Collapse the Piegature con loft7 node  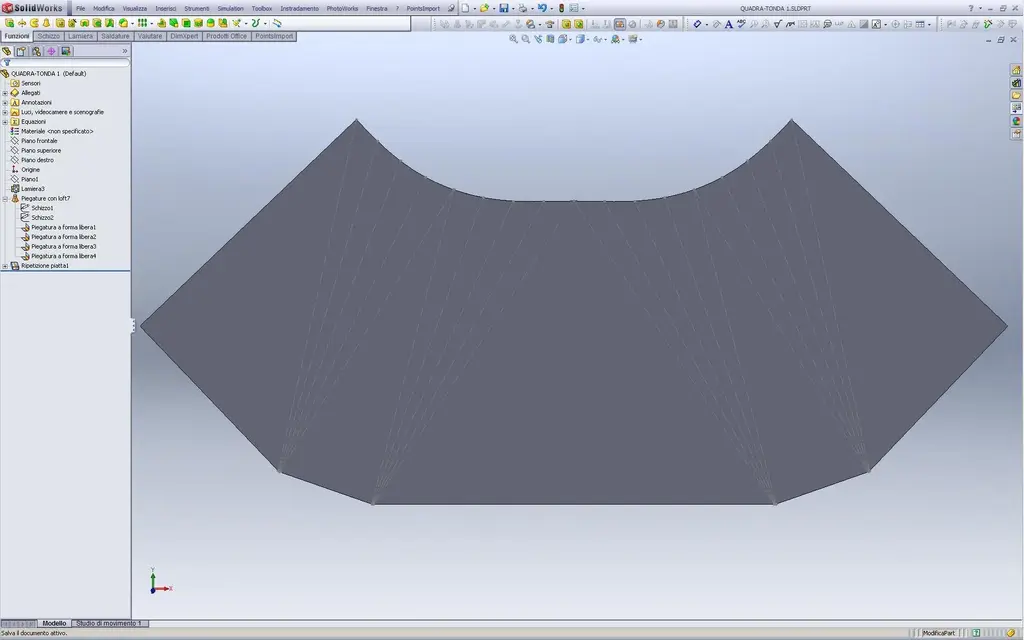pyautogui.click(x=5, y=199)
